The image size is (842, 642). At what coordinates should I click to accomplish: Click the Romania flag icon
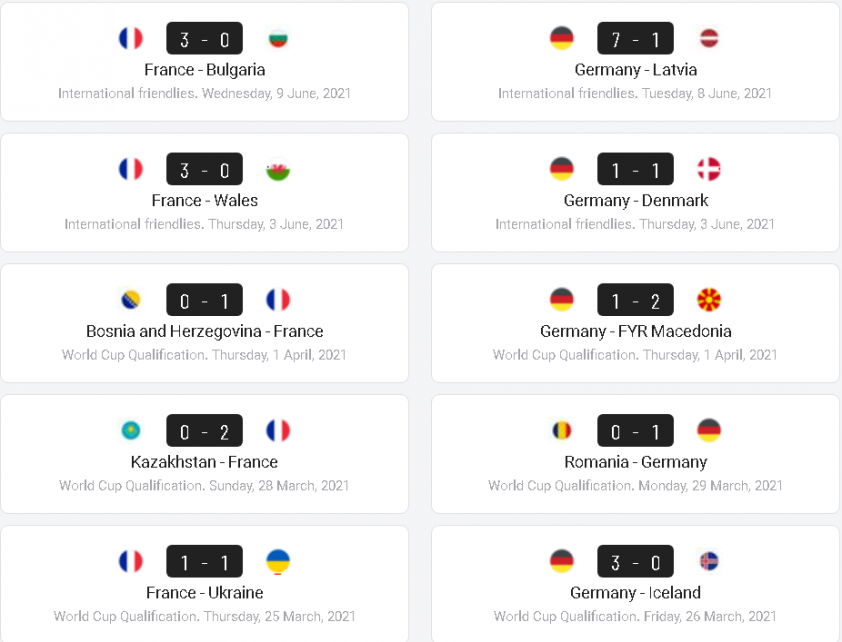pos(562,431)
